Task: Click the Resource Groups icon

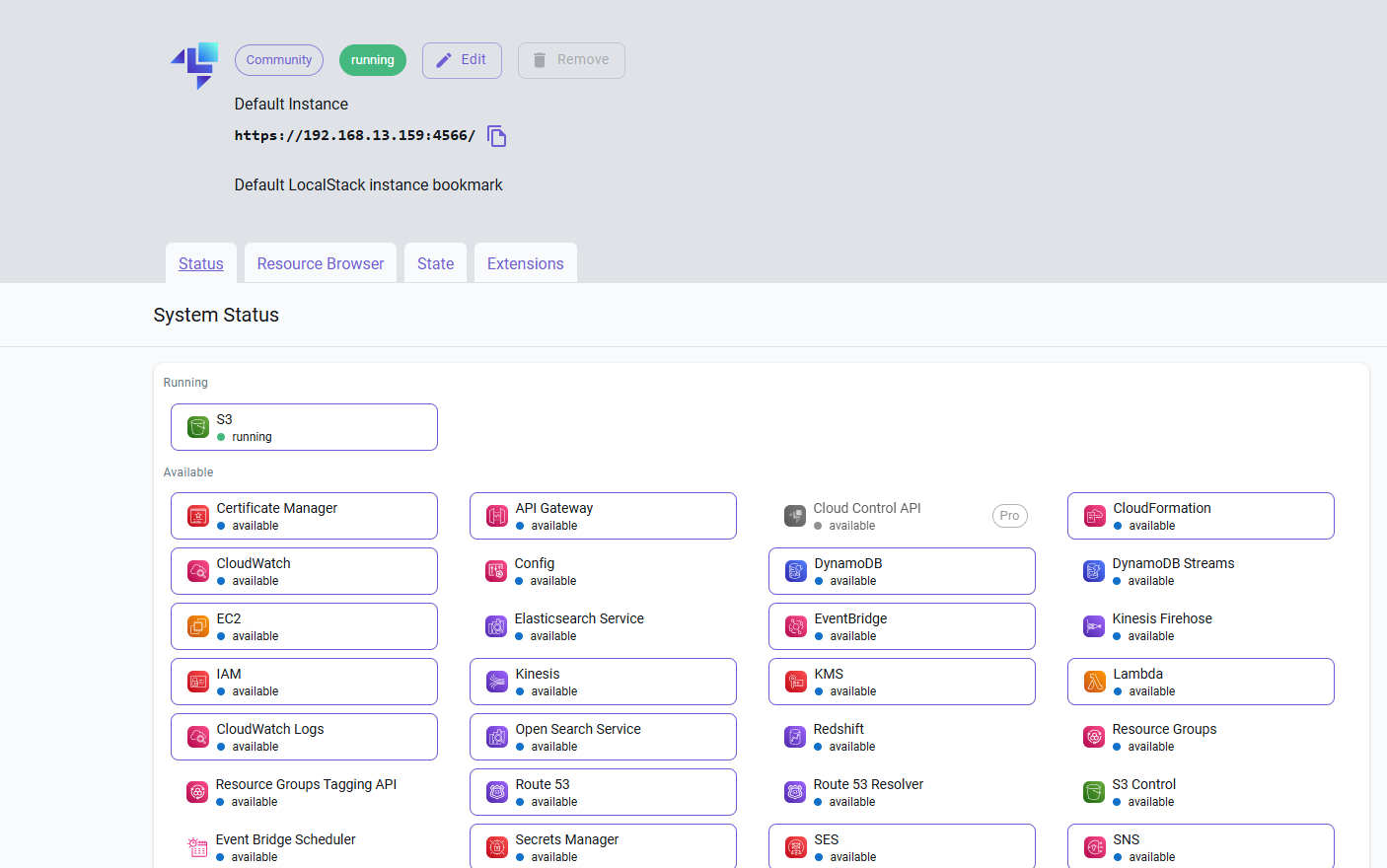Action: (x=1094, y=737)
